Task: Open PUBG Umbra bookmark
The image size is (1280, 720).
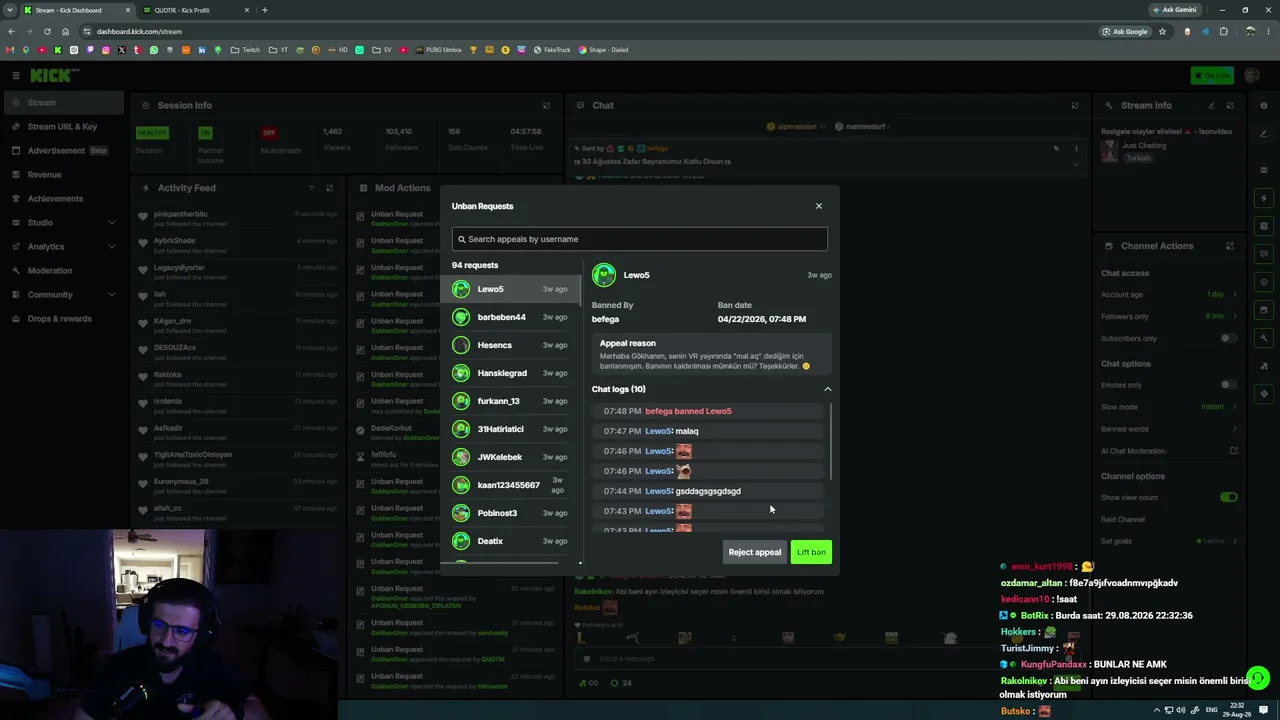Action: (438, 50)
